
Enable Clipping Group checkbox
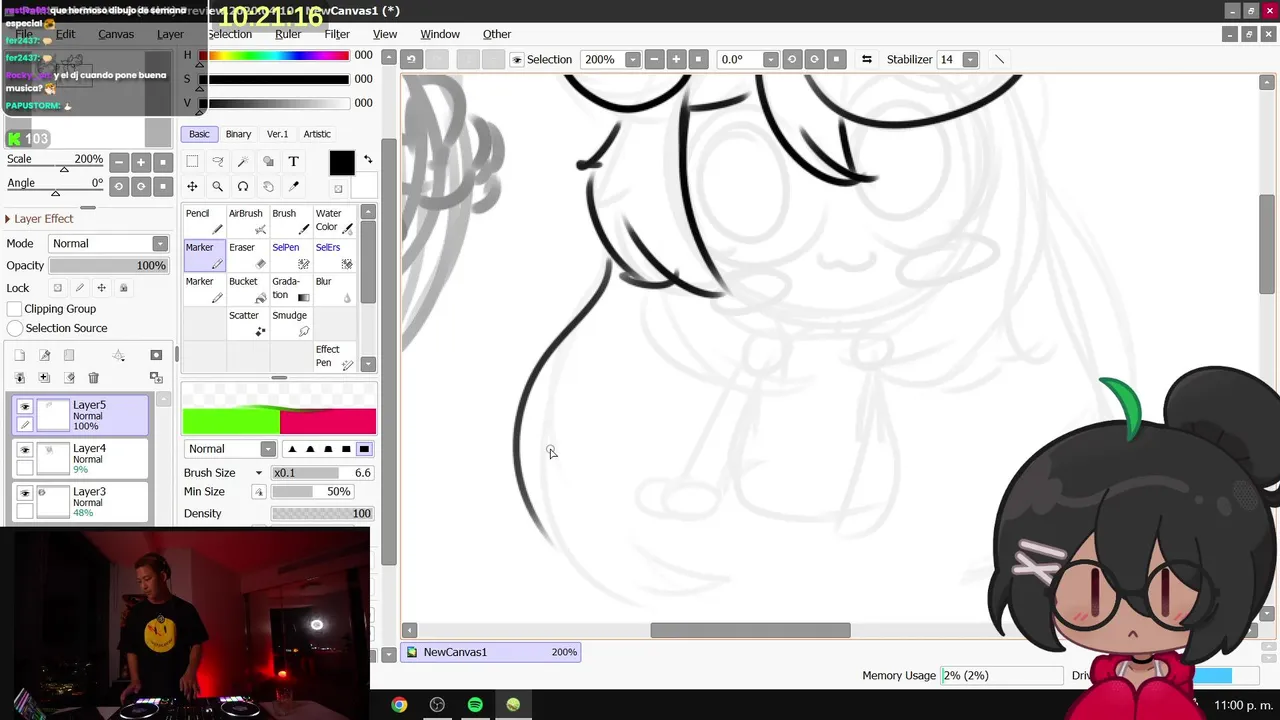14,309
